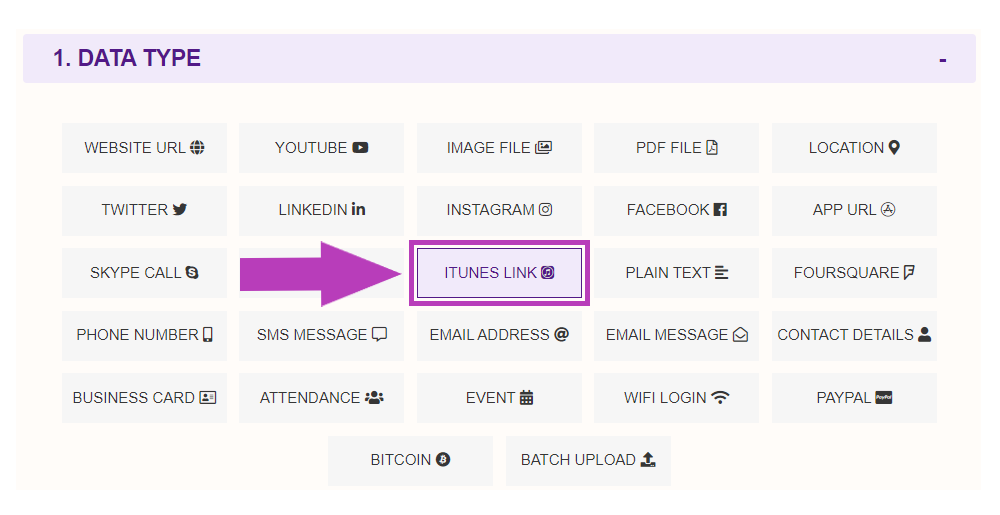The width and height of the screenshot is (1000, 515).
Task: Click the PDF File document icon
Action: tap(712, 147)
